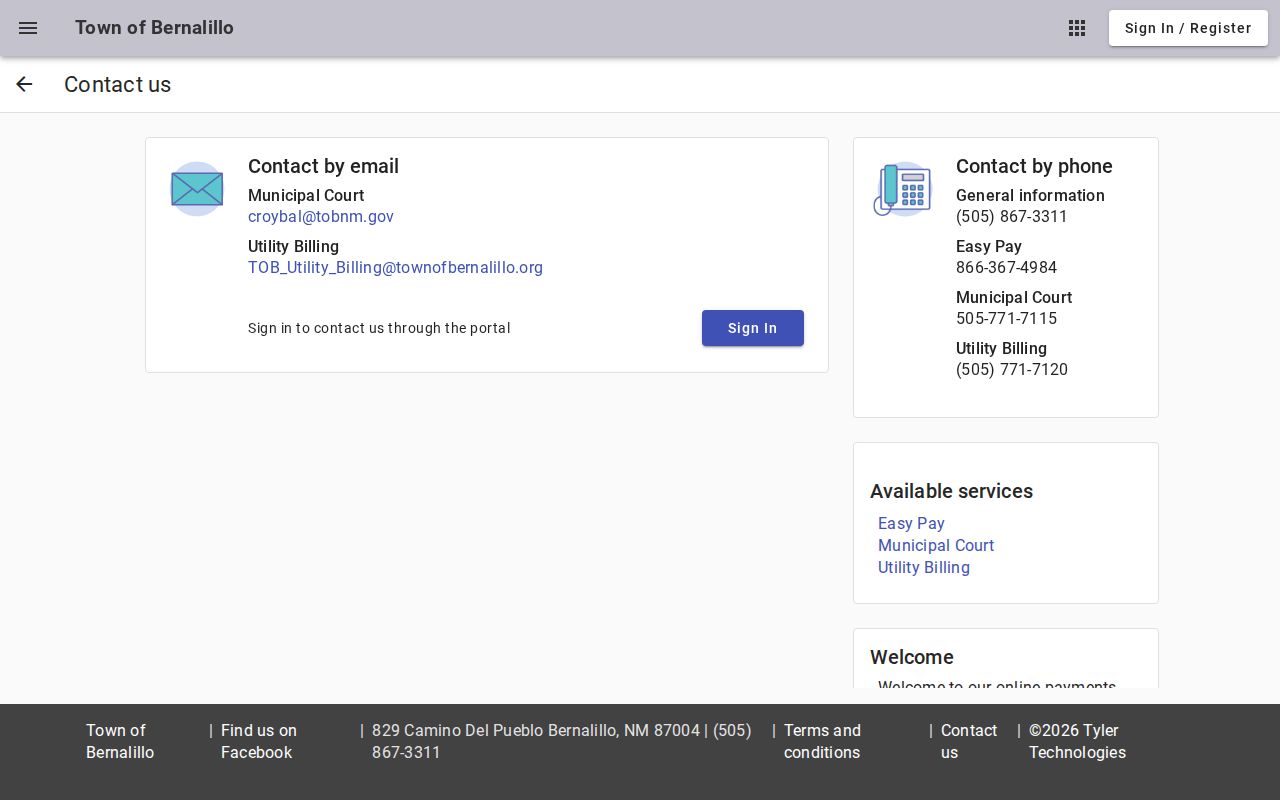Open Find us on Facebook link
This screenshot has height=800, width=1280.
pos(259,741)
